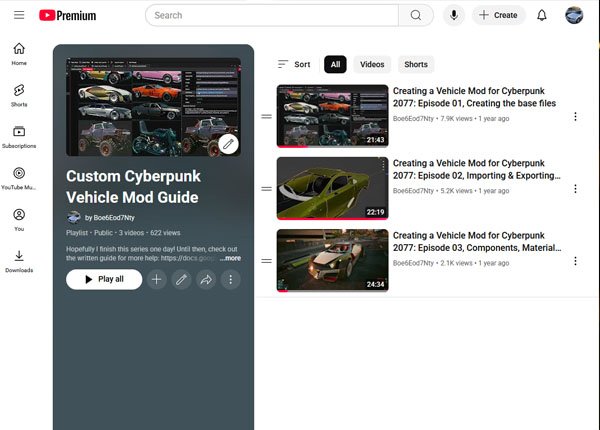The width and height of the screenshot is (600, 430).
Task: Go to Shorts in sidebar
Action: (x=19, y=95)
